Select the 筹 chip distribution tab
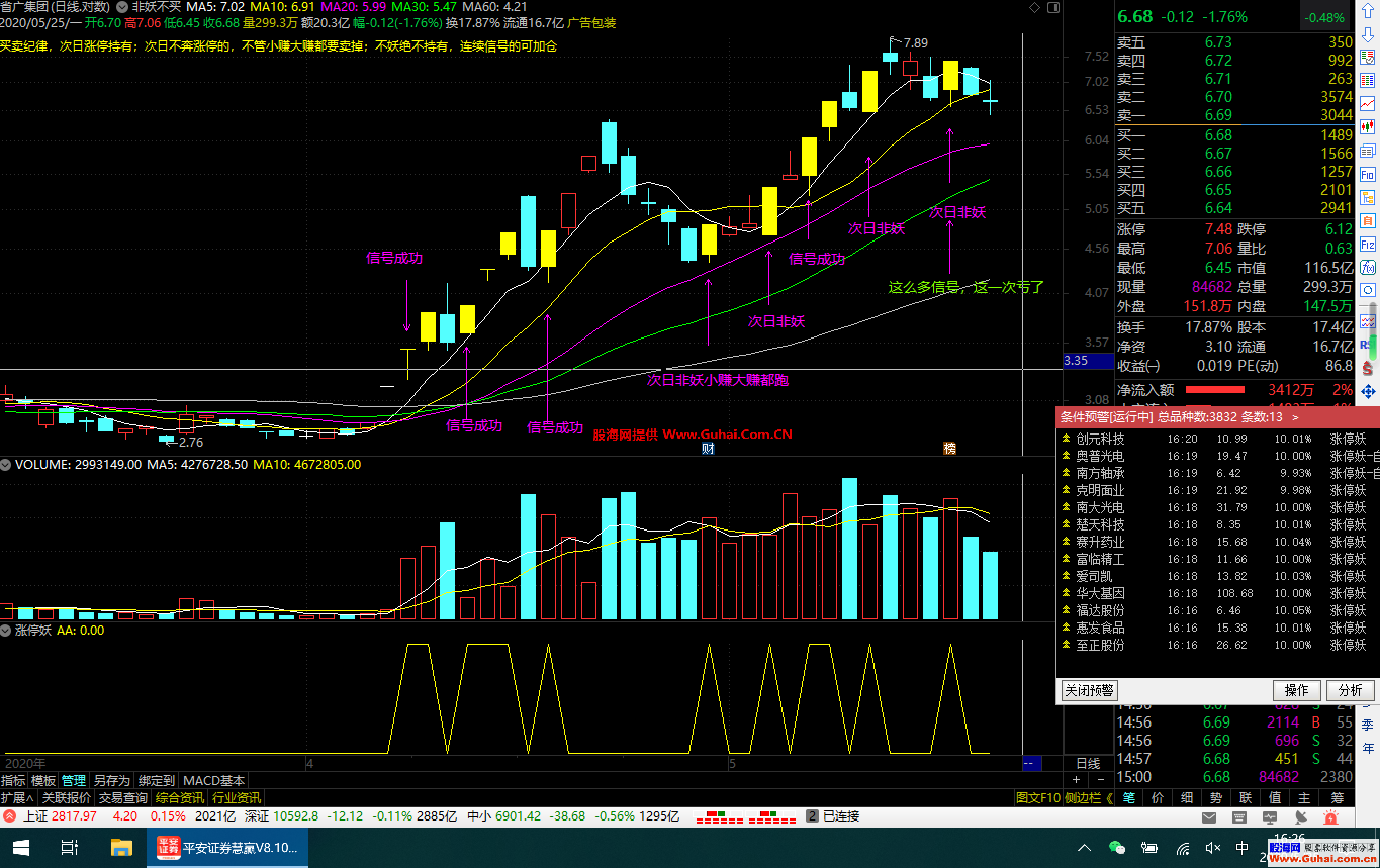 [x=1337, y=798]
